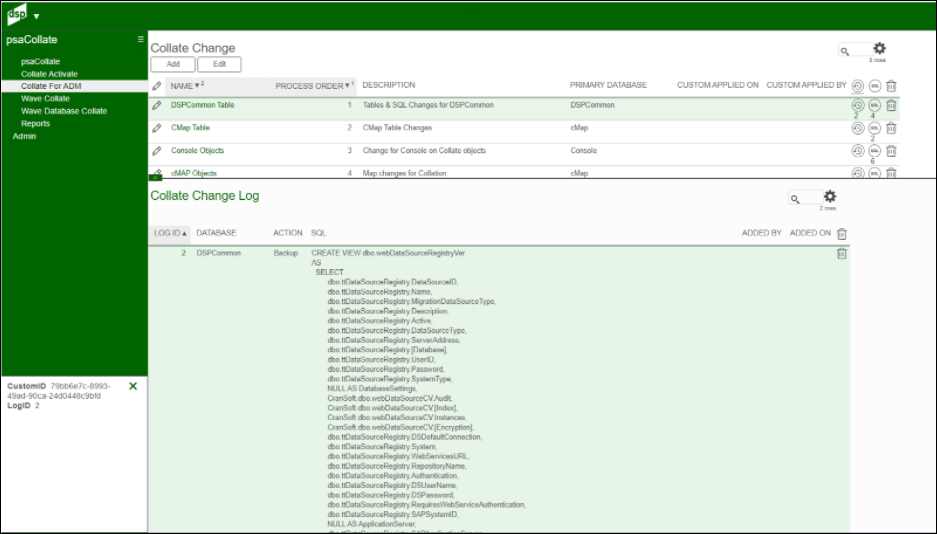The image size is (937, 534).
Task: Expand the arrow beside dsp logo
Action: click(36, 17)
